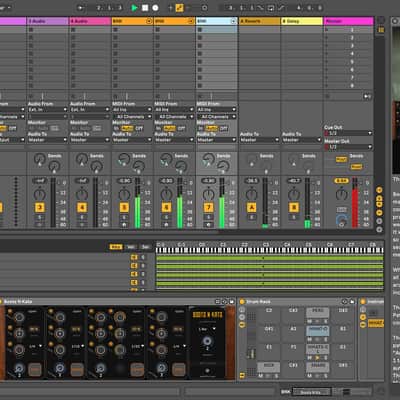Select the Vel zone editor tab

[x=131, y=247]
